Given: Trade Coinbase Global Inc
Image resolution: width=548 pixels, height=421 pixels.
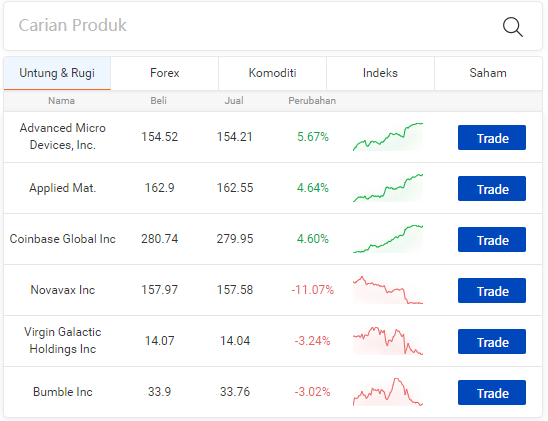Looking at the screenshot, I should (x=492, y=240).
